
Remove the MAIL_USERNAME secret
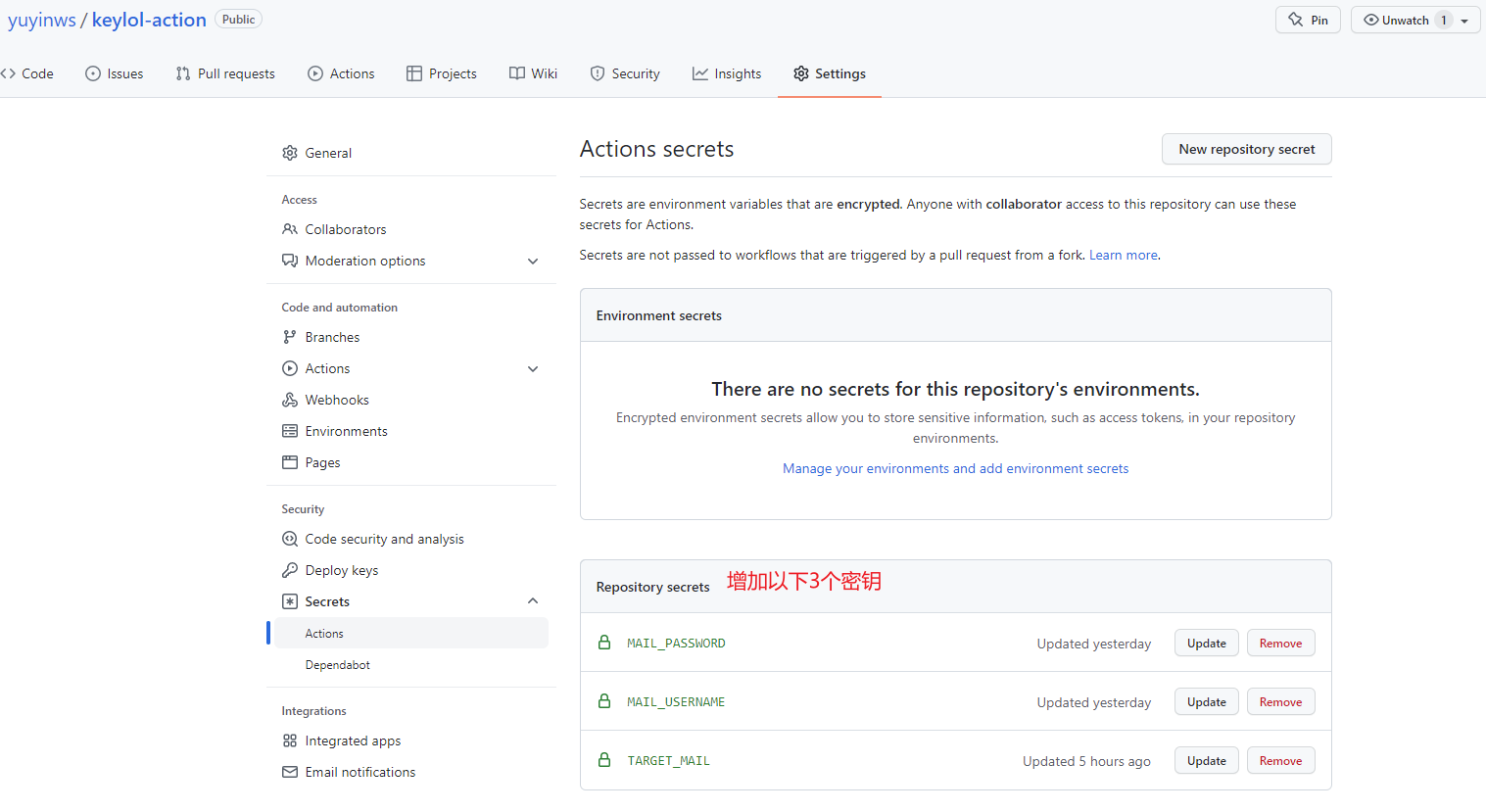point(1280,702)
